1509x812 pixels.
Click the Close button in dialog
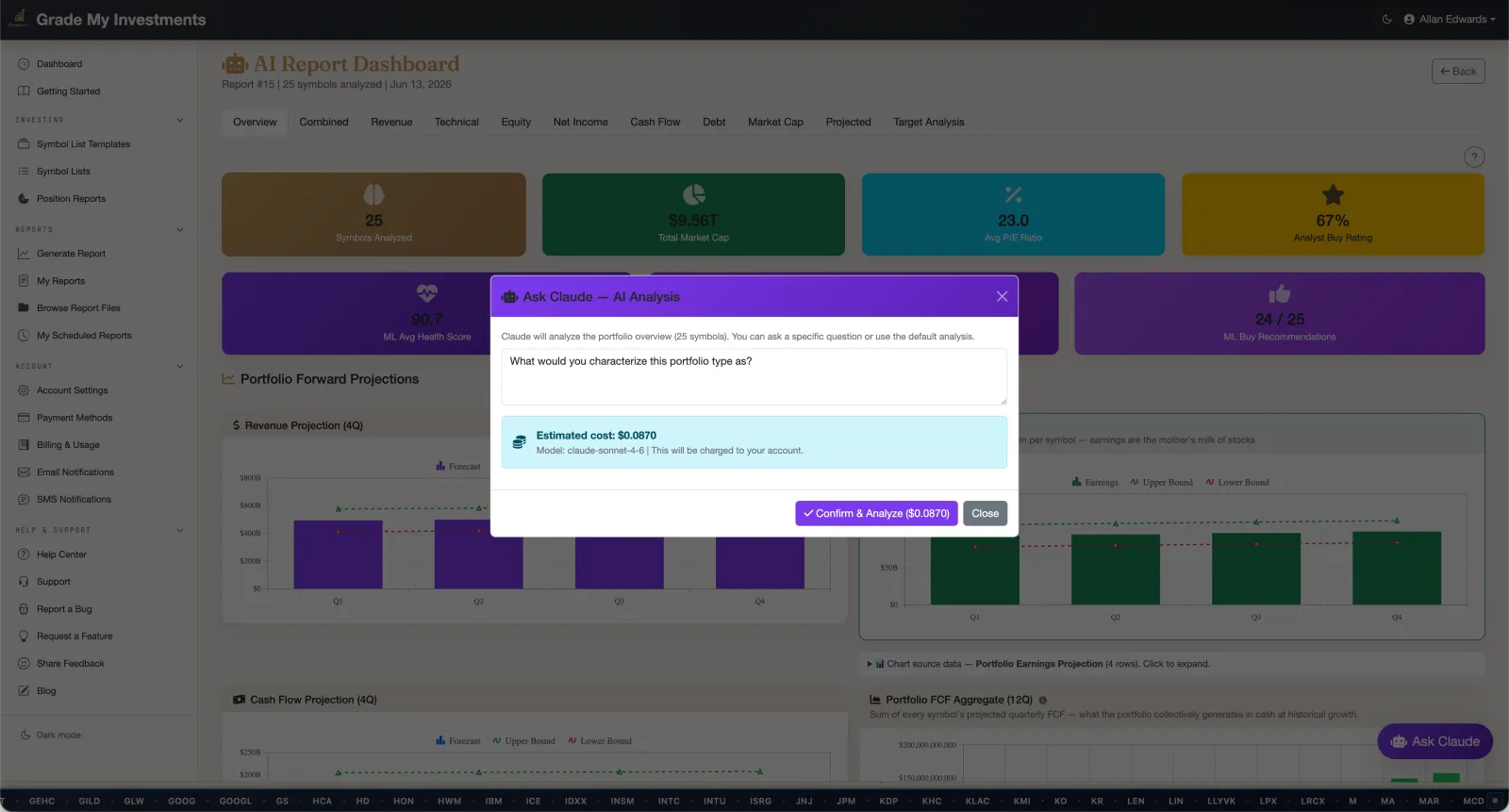tap(985, 513)
